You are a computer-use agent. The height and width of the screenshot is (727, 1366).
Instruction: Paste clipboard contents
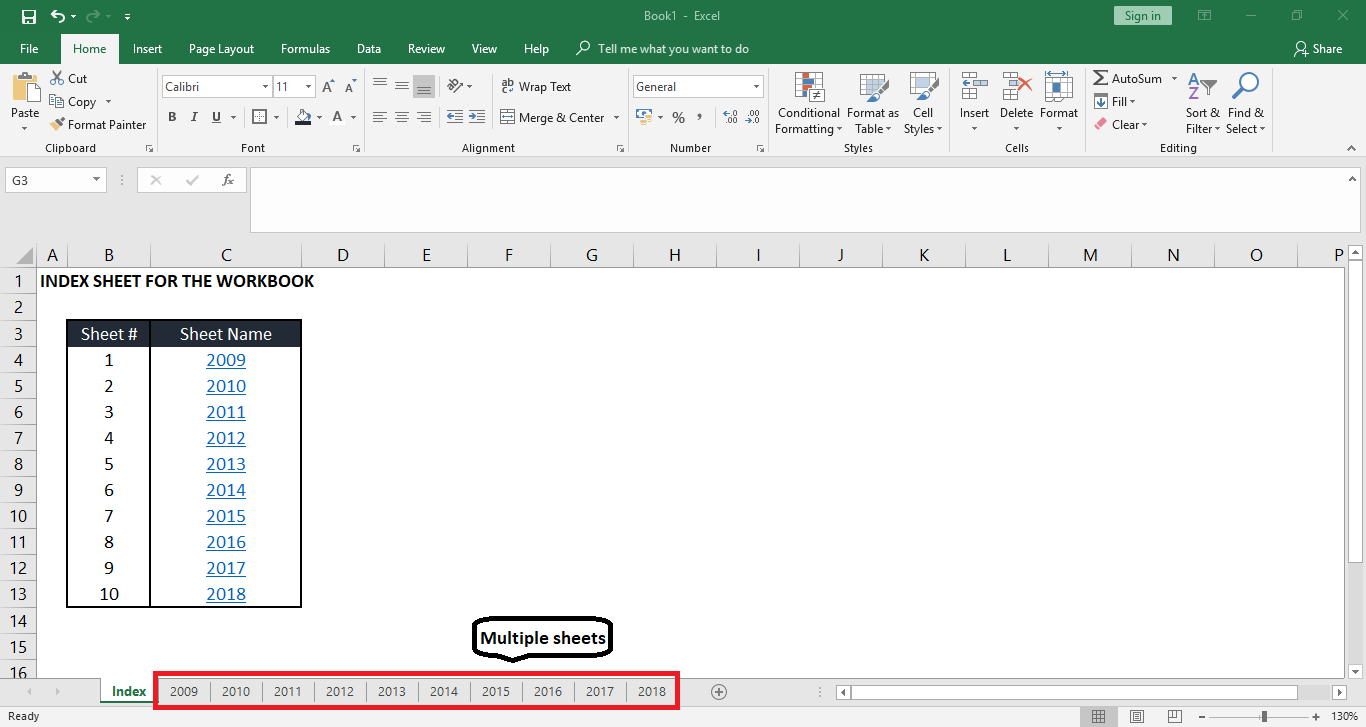(x=25, y=101)
